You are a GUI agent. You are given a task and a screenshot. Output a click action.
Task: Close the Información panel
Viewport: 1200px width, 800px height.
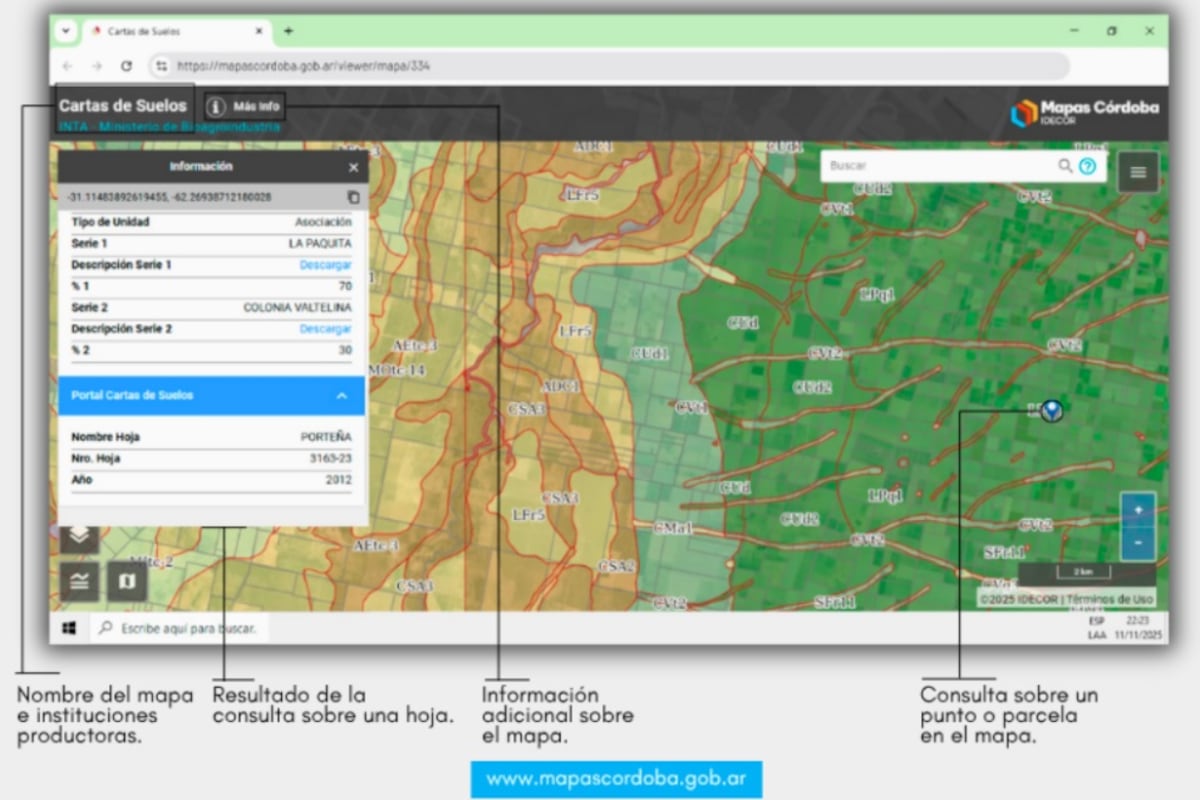353,168
